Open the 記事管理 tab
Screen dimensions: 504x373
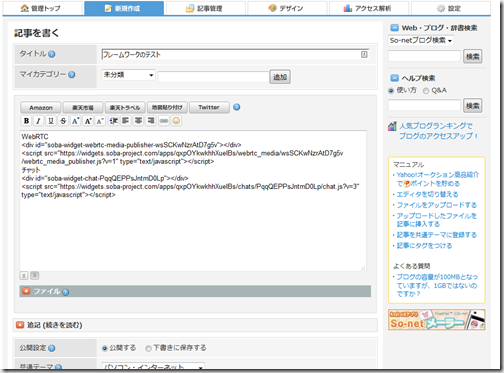[206, 8]
